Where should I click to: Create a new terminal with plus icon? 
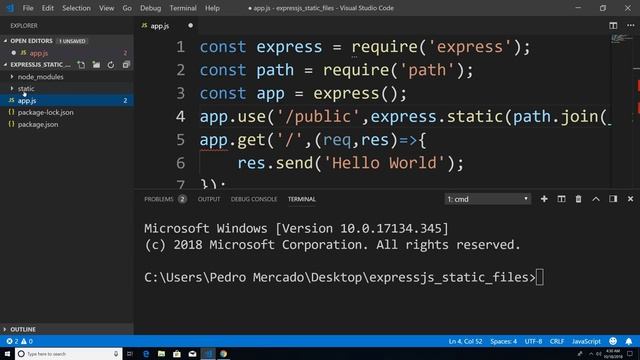pyautogui.click(x=544, y=199)
